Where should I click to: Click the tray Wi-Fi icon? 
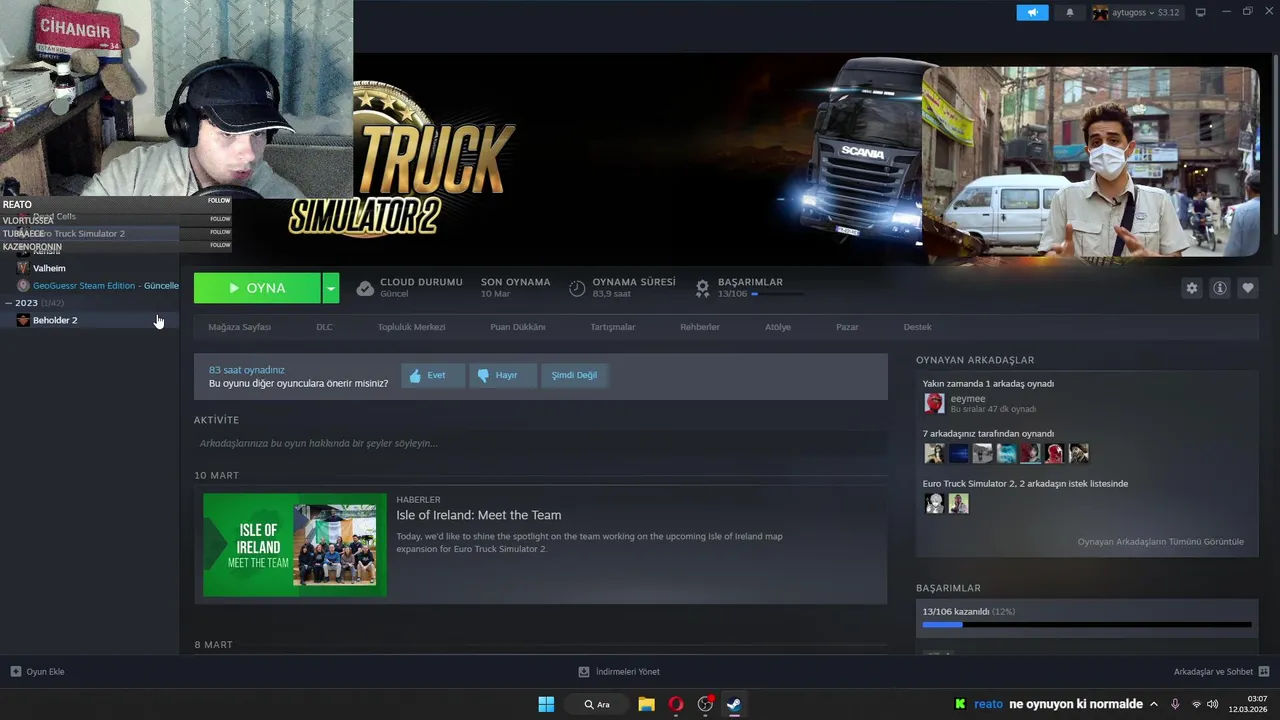[1196, 704]
